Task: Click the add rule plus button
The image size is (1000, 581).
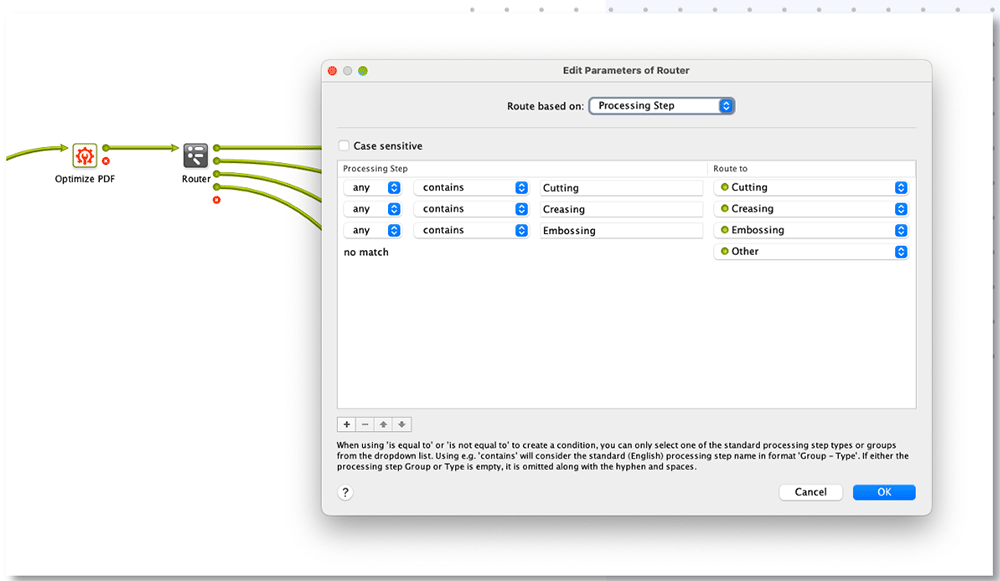Action: coord(346,425)
